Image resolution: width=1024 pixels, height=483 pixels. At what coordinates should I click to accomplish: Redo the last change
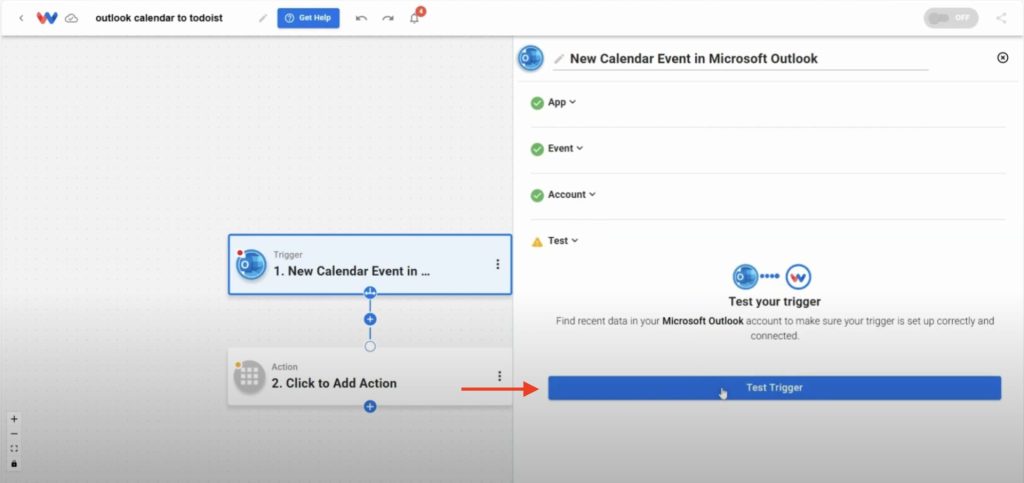[x=388, y=18]
